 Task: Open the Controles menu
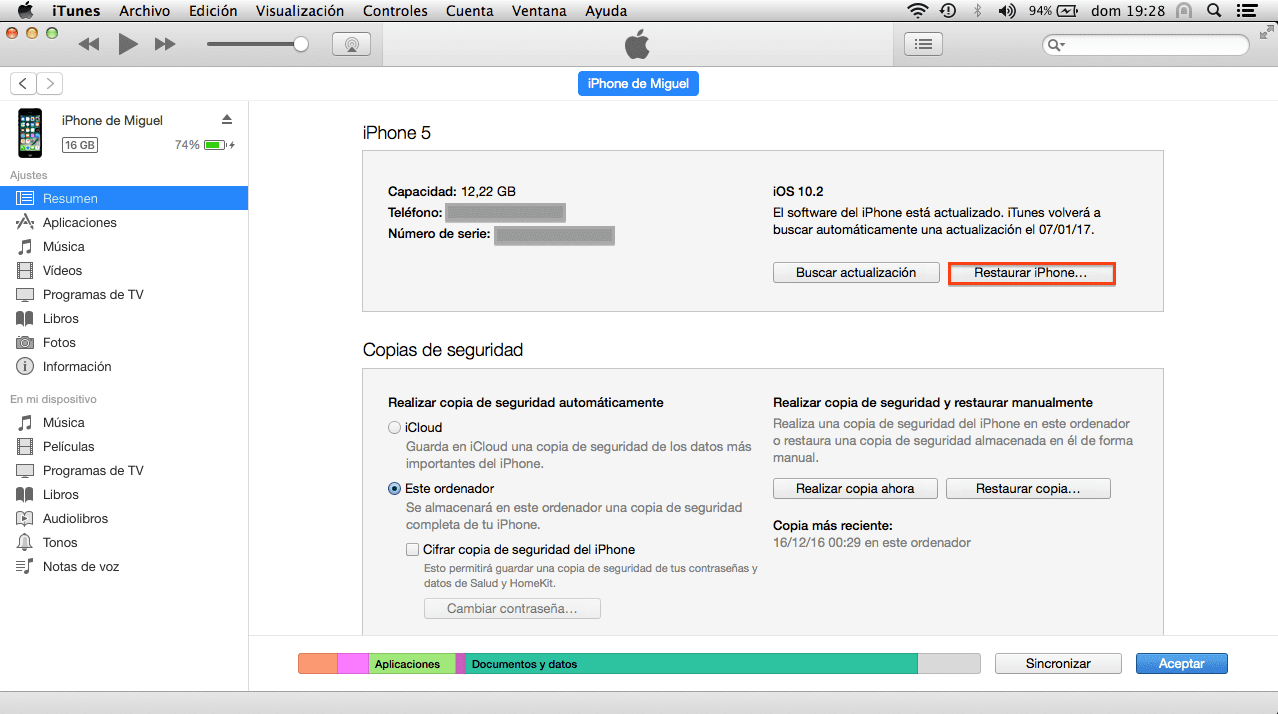(x=395, y=11)
